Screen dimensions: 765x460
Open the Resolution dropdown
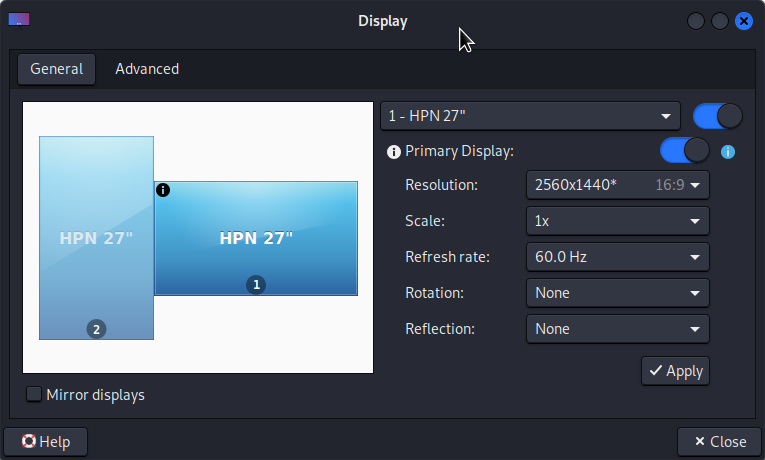click(617, 185)
